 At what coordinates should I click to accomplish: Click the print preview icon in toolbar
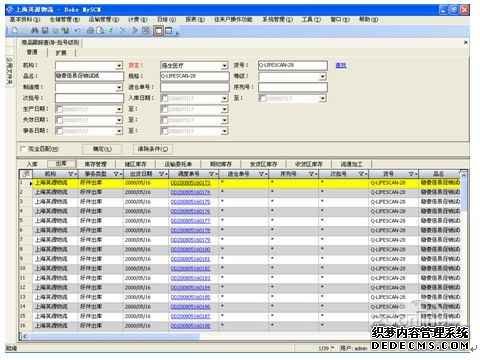coord(100,31)
